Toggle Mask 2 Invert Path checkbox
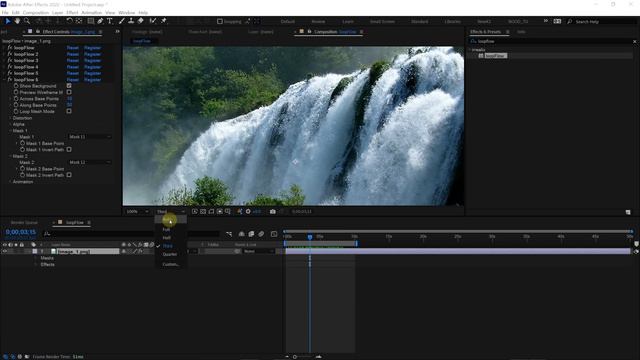 click(x=69, y=175)
